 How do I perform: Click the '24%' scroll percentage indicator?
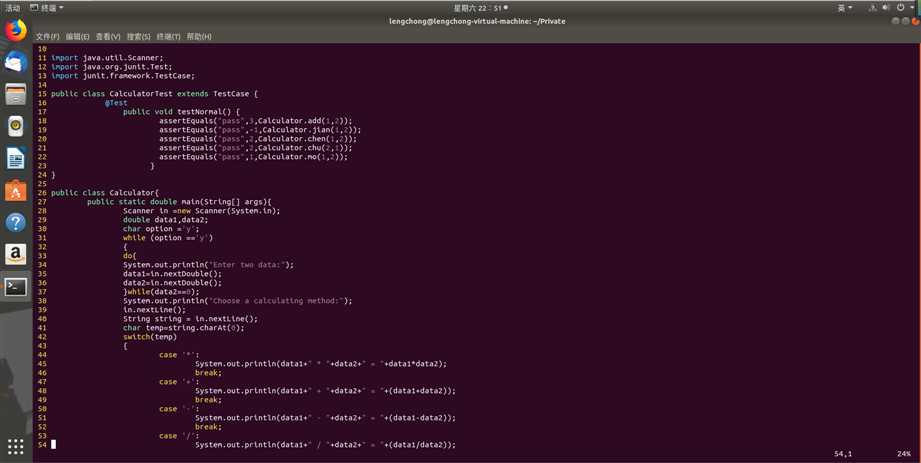[904, 454]
